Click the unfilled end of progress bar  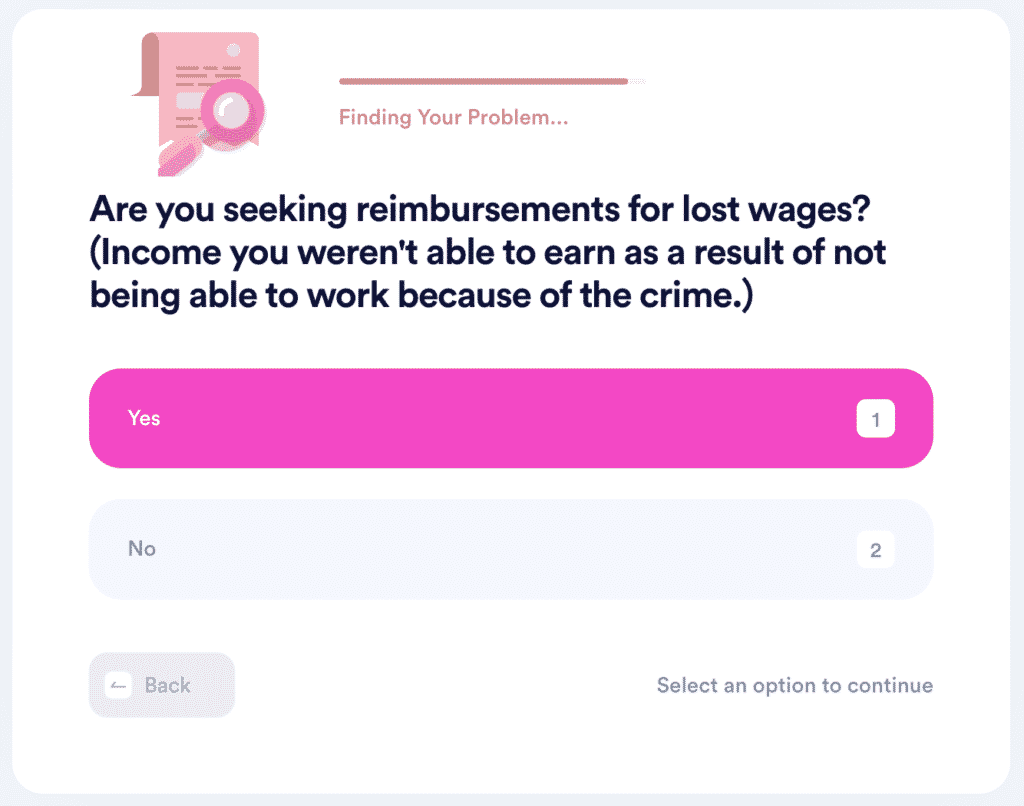637,82
